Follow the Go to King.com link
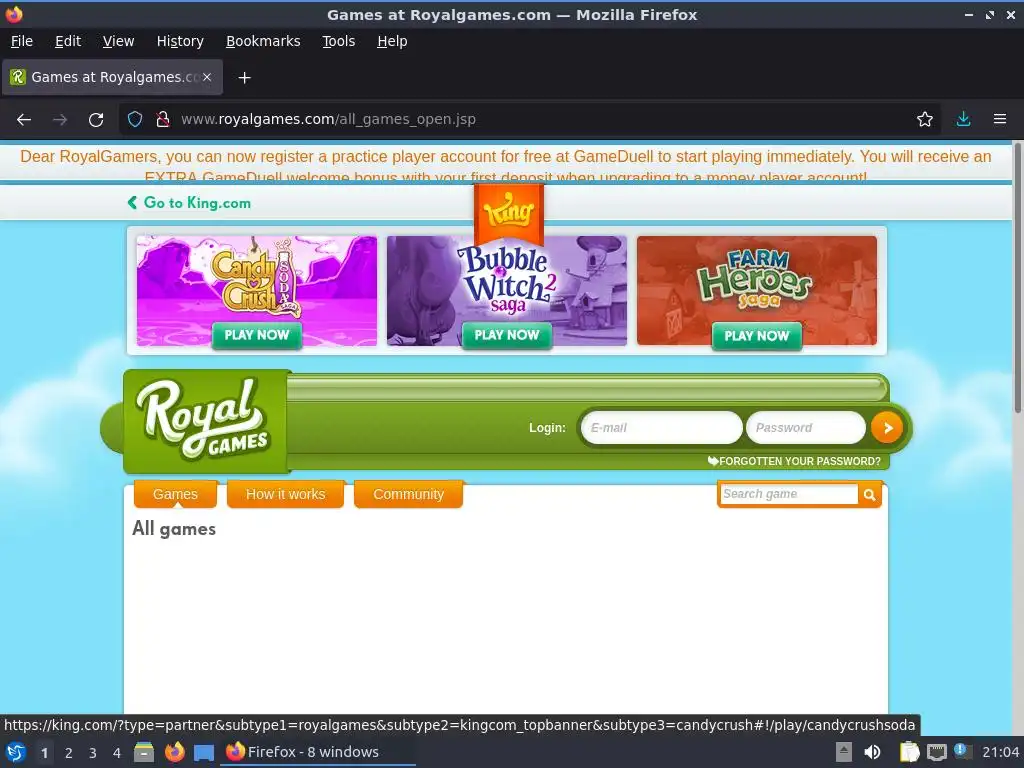 click(189, 203)
